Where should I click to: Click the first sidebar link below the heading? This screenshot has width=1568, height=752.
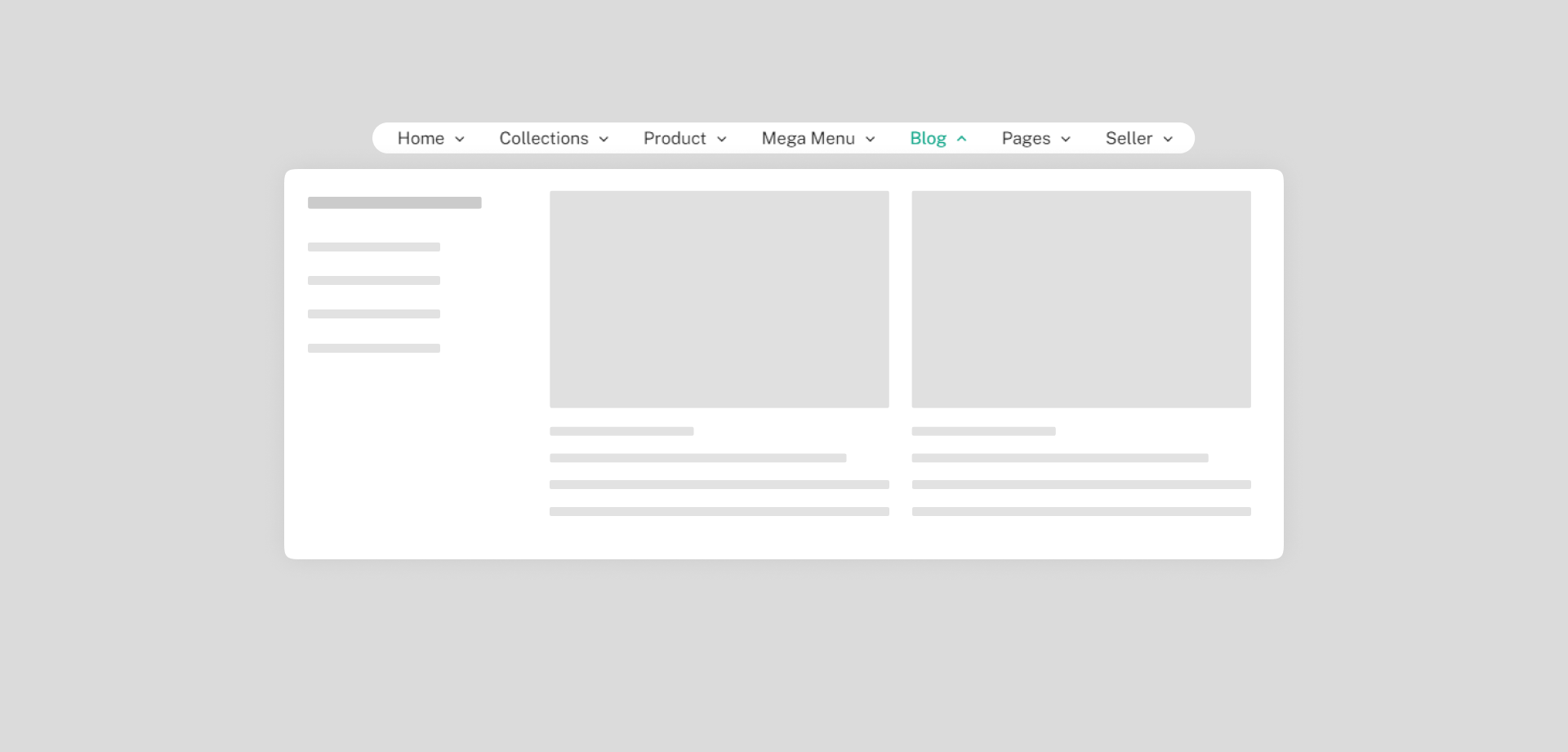tap(373, 247)
